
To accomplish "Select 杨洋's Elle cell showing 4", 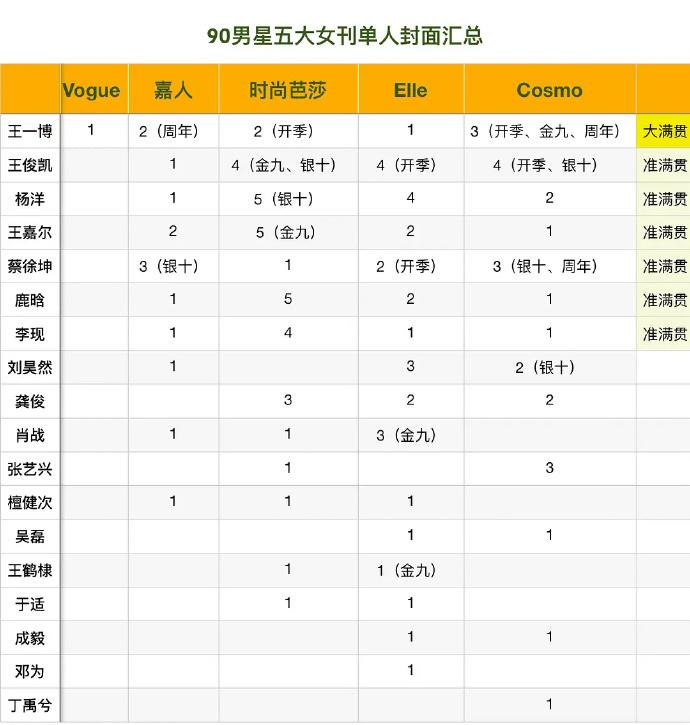I will 411,198.
